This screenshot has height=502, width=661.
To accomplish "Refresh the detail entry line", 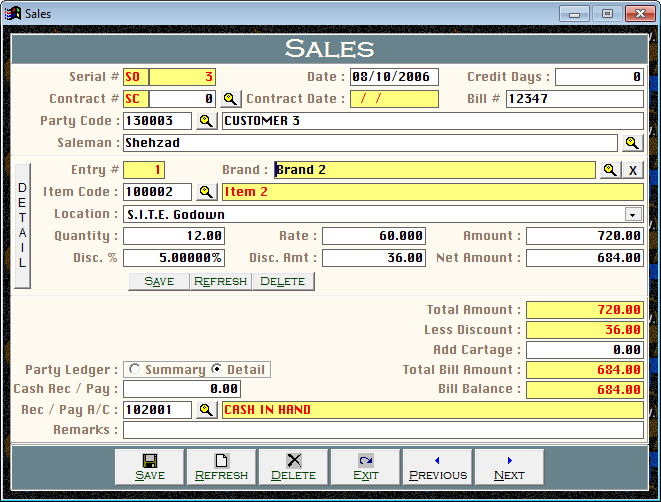I will (220, 281).
